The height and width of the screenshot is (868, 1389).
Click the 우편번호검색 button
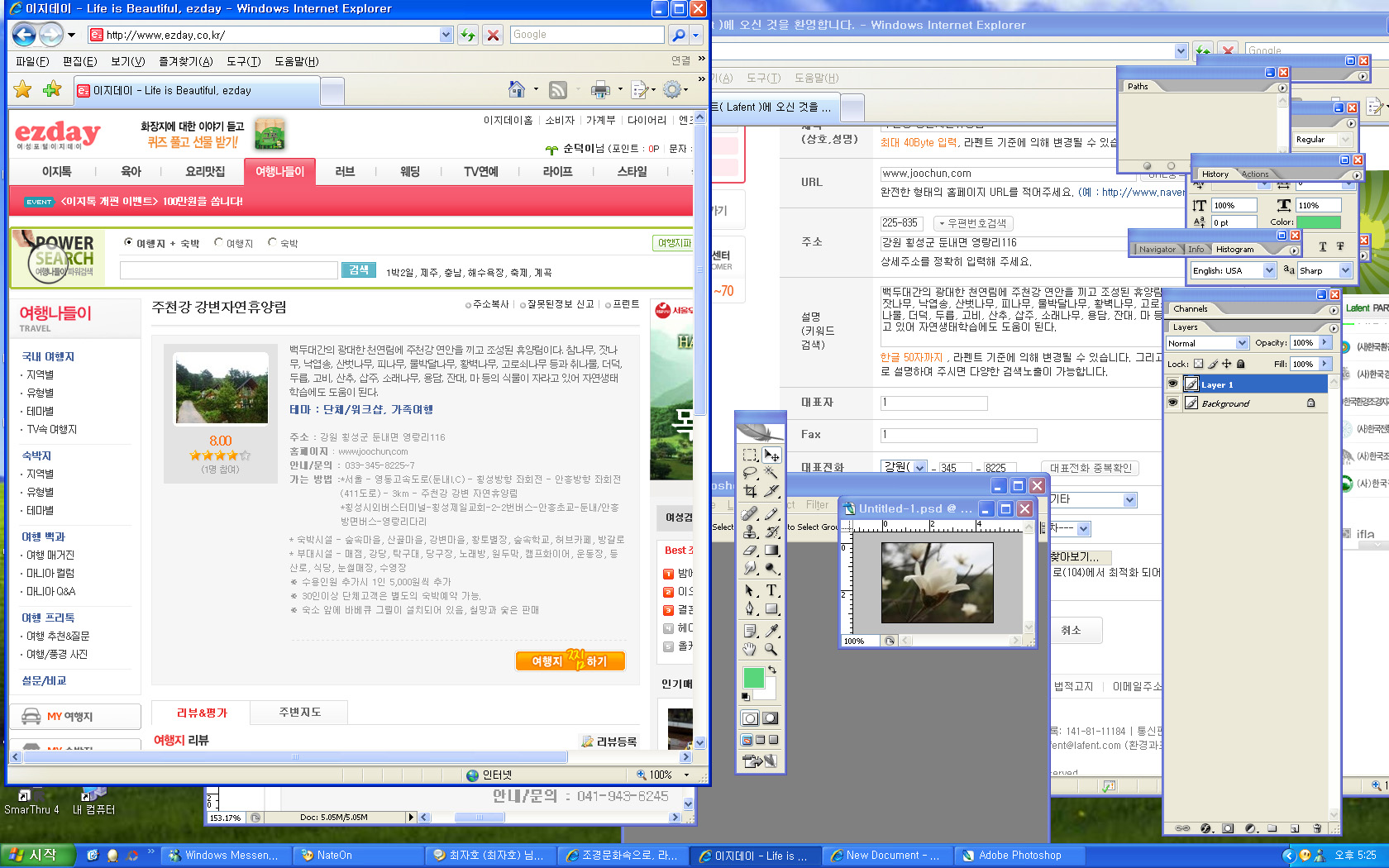point(973,223)
